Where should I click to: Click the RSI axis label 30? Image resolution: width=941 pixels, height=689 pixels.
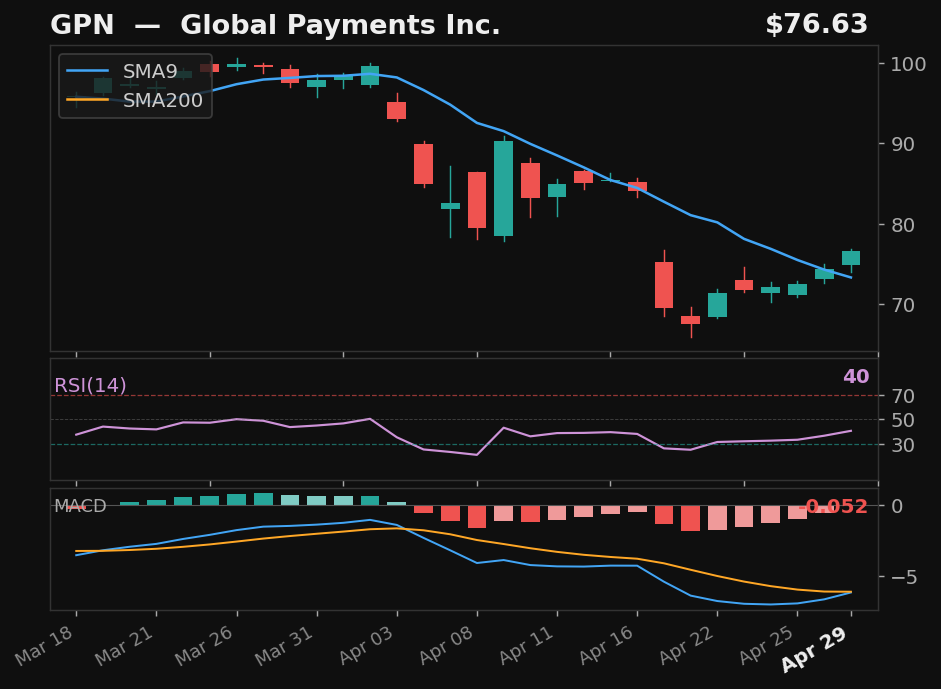[903, 445]
